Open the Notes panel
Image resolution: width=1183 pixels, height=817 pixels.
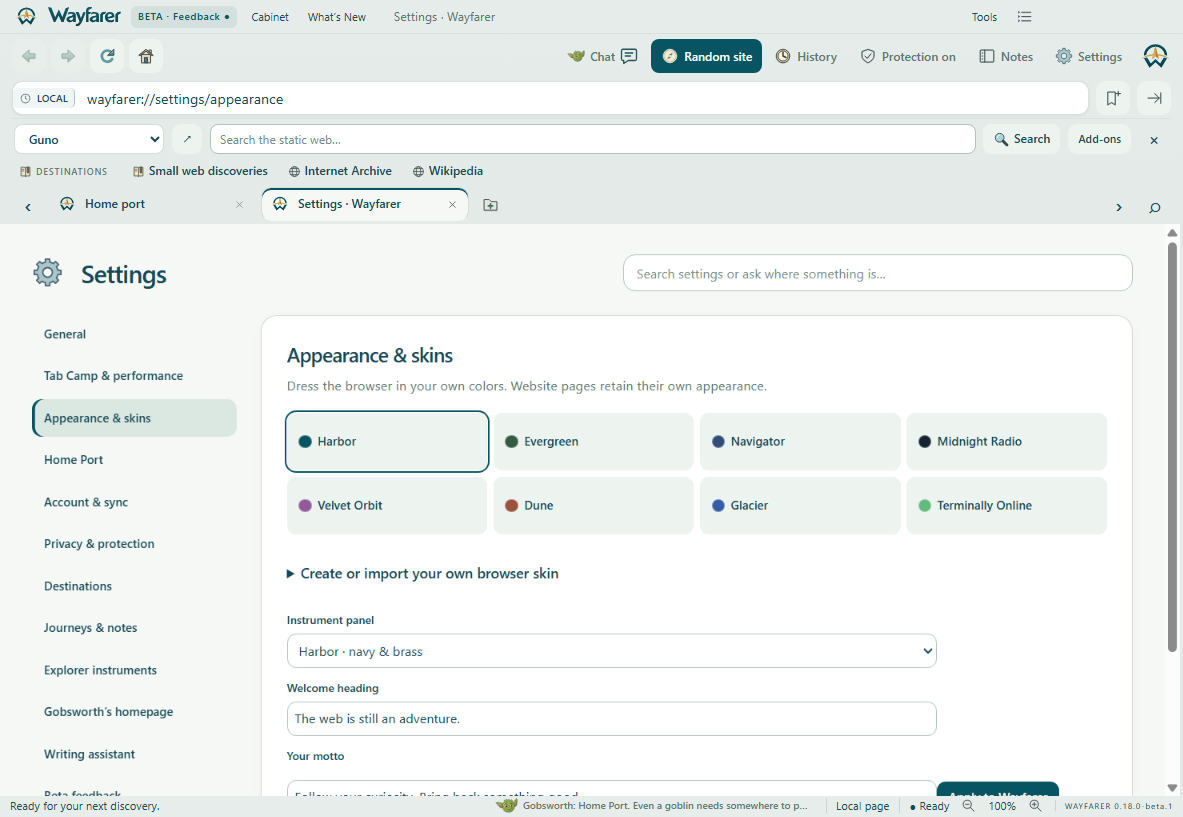[1006, 57]
